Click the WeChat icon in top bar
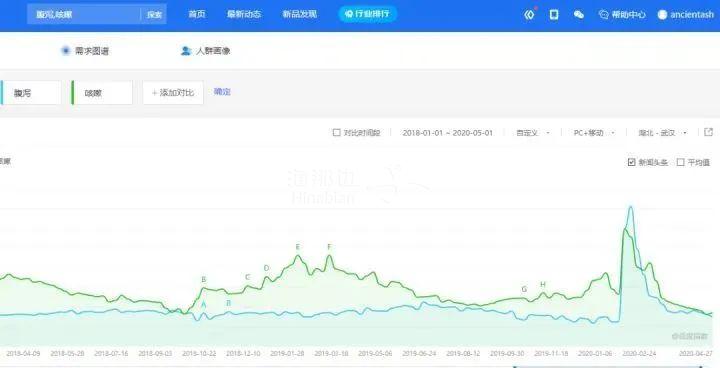Screen dimensions: 720x368 (579, 15)
